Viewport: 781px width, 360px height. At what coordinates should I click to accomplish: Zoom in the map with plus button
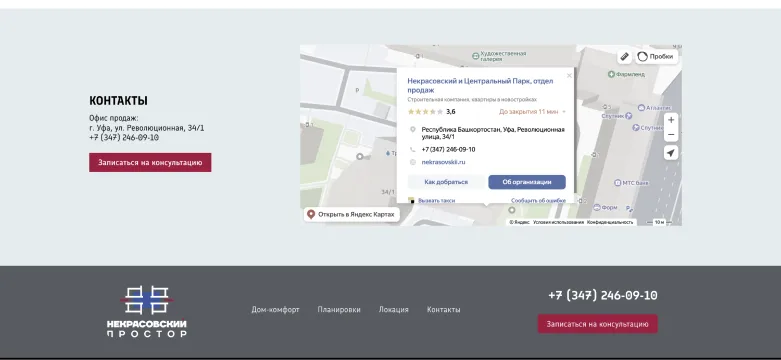(671, 120)
